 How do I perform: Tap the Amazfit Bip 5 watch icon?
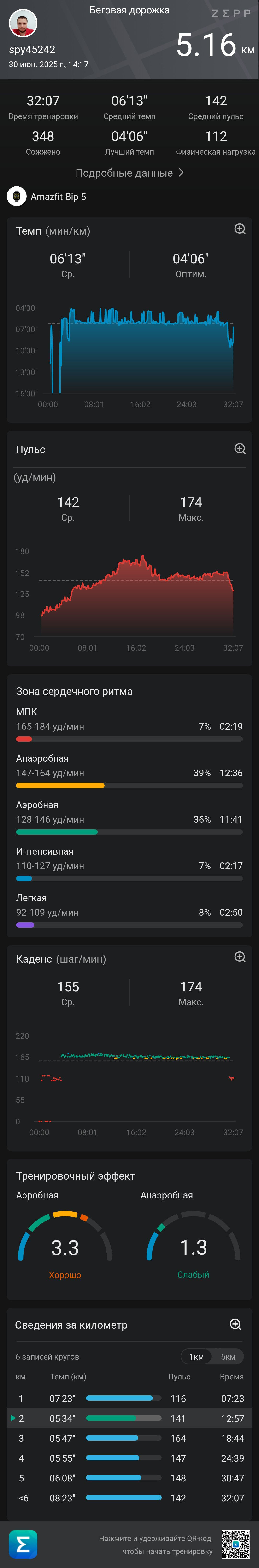17,197
